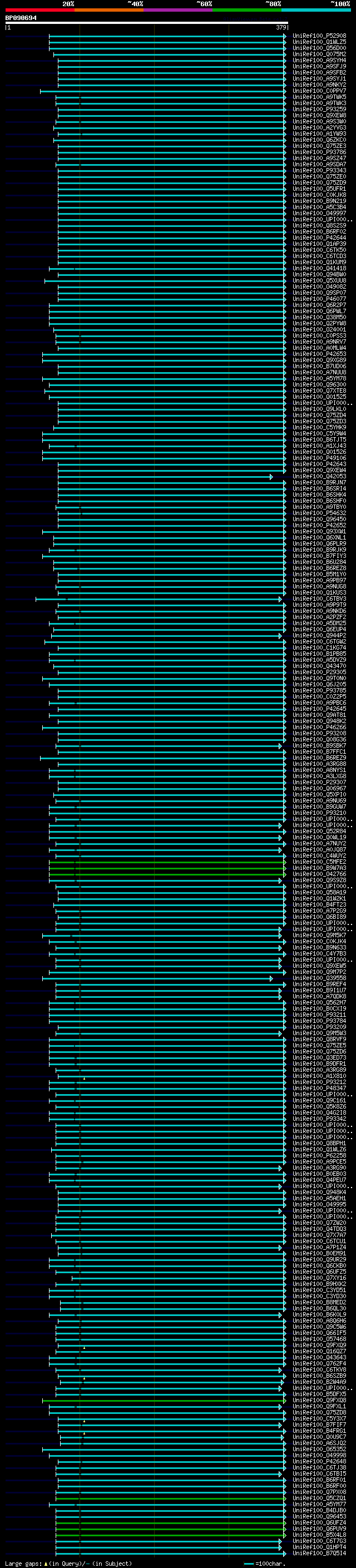The height and width of the screenshot is (1568, 356).
Task: Click the UniRef100_A1XJ43 label
Action: [x=319, y=446]
